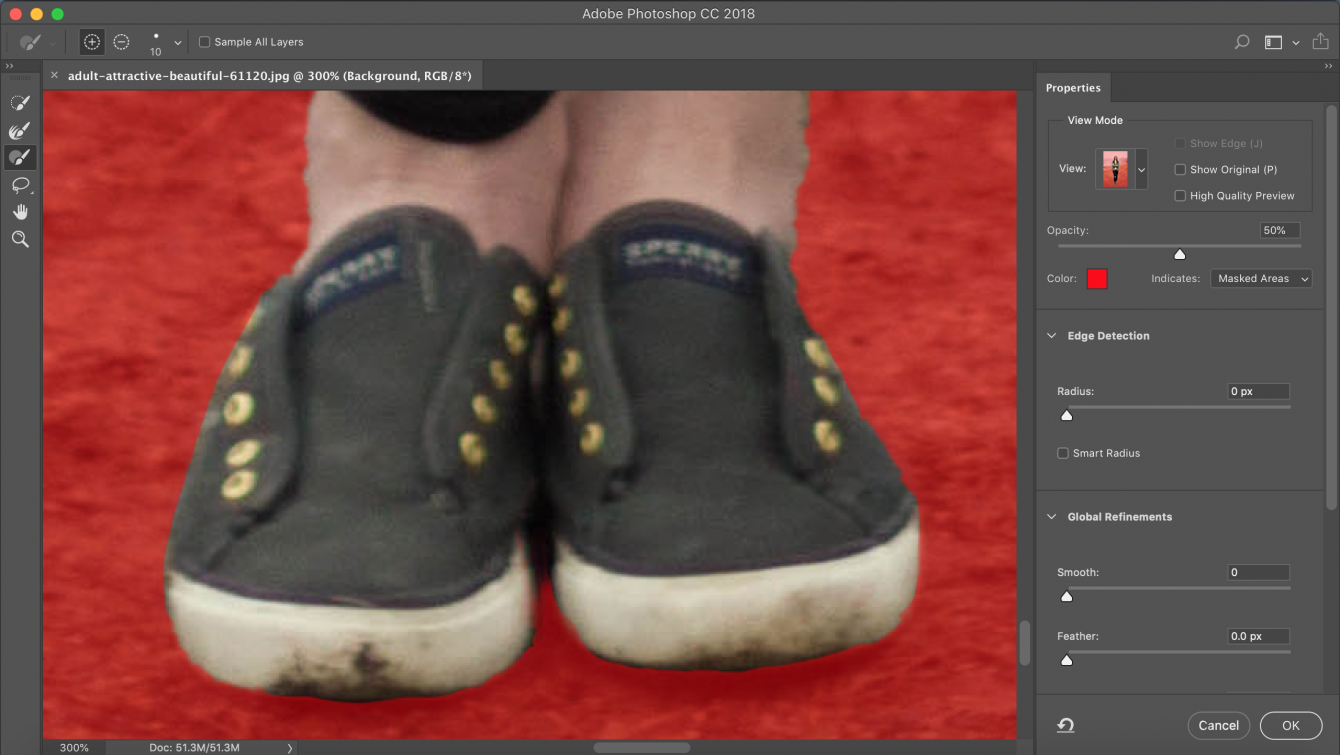Open the brush tool preset picker
This screenshot has width=1340, height=755.
tap(37, 42)
